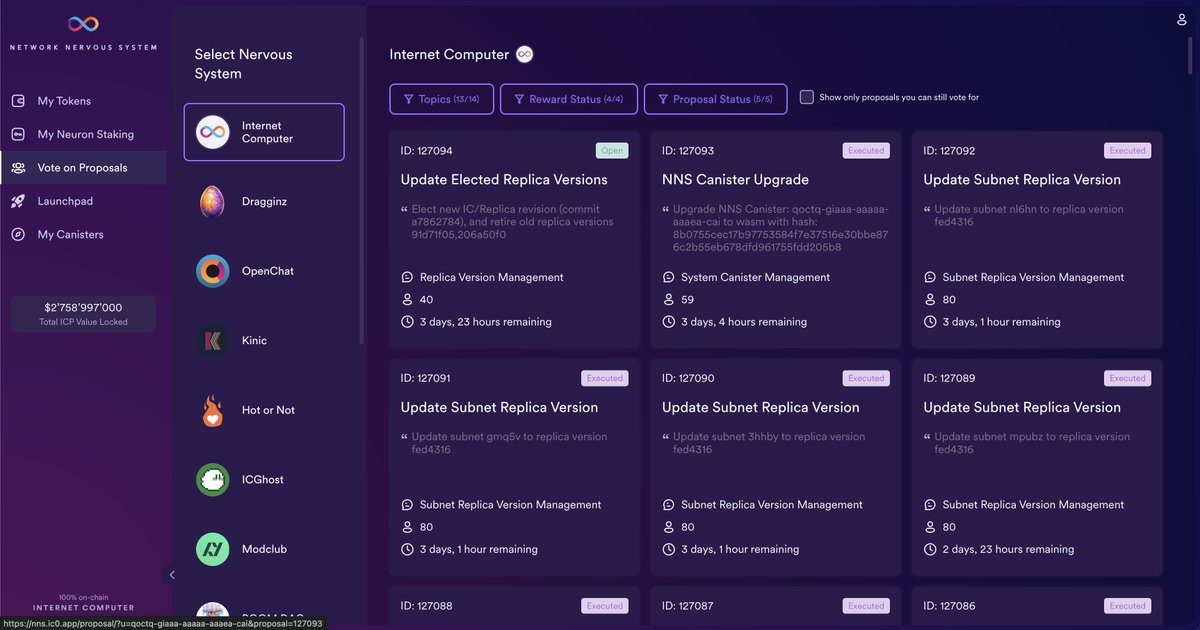Open partially visible proposal ID 127088
Screen dimensions: 1200x630
pos(514,608)
